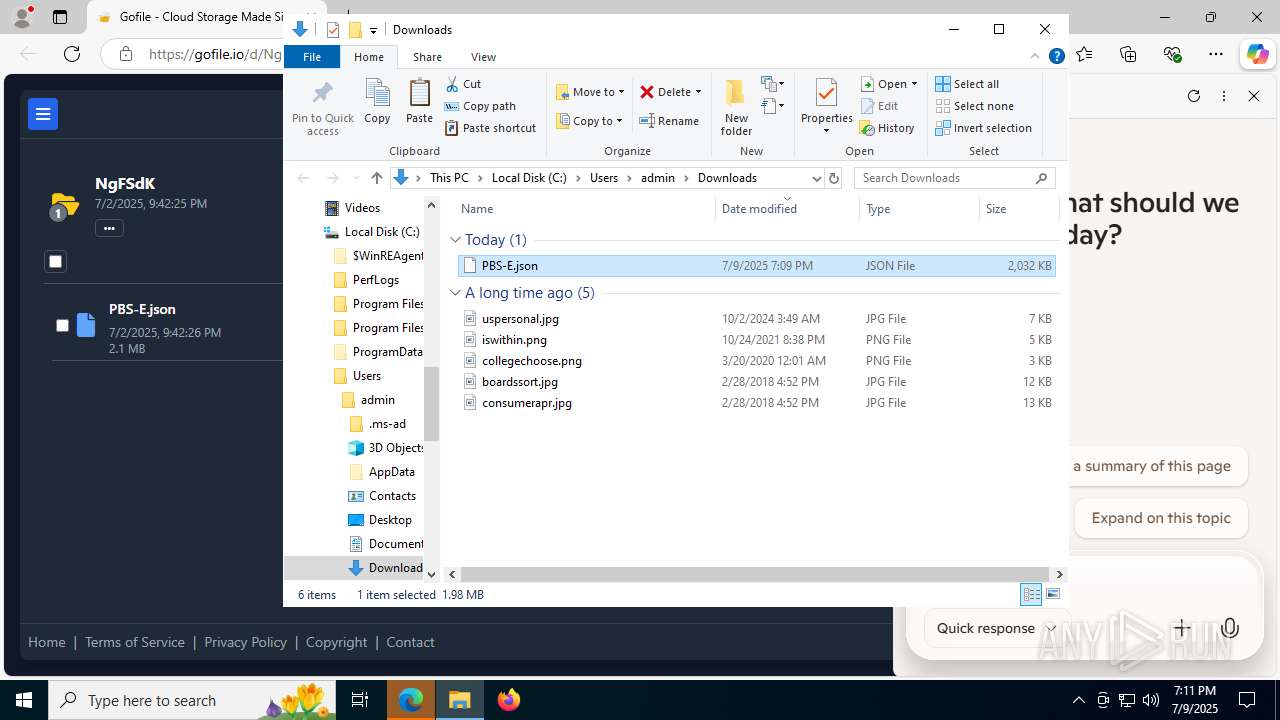Click Edit in Open group

[879, 106]
